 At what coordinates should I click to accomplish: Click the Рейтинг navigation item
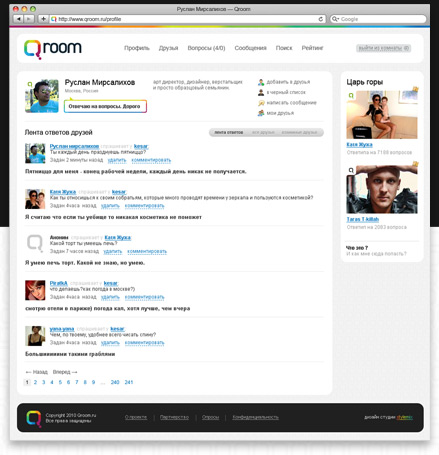pos(312,48)
